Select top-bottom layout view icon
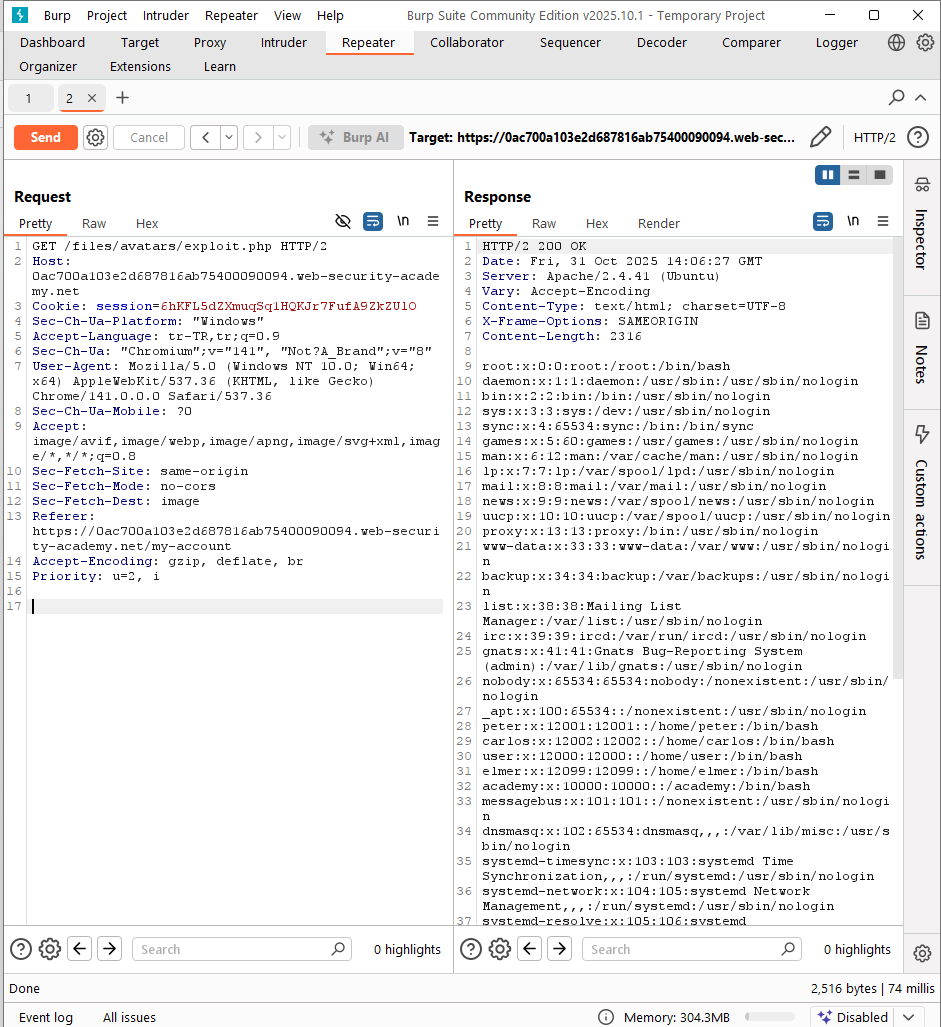 [x=854, y=175]
